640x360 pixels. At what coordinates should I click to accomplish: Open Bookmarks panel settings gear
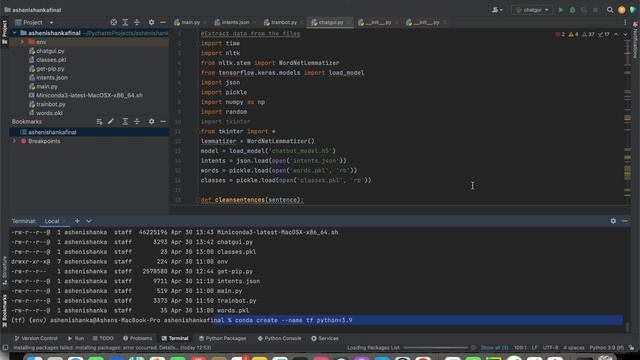(x=151, y=122)
